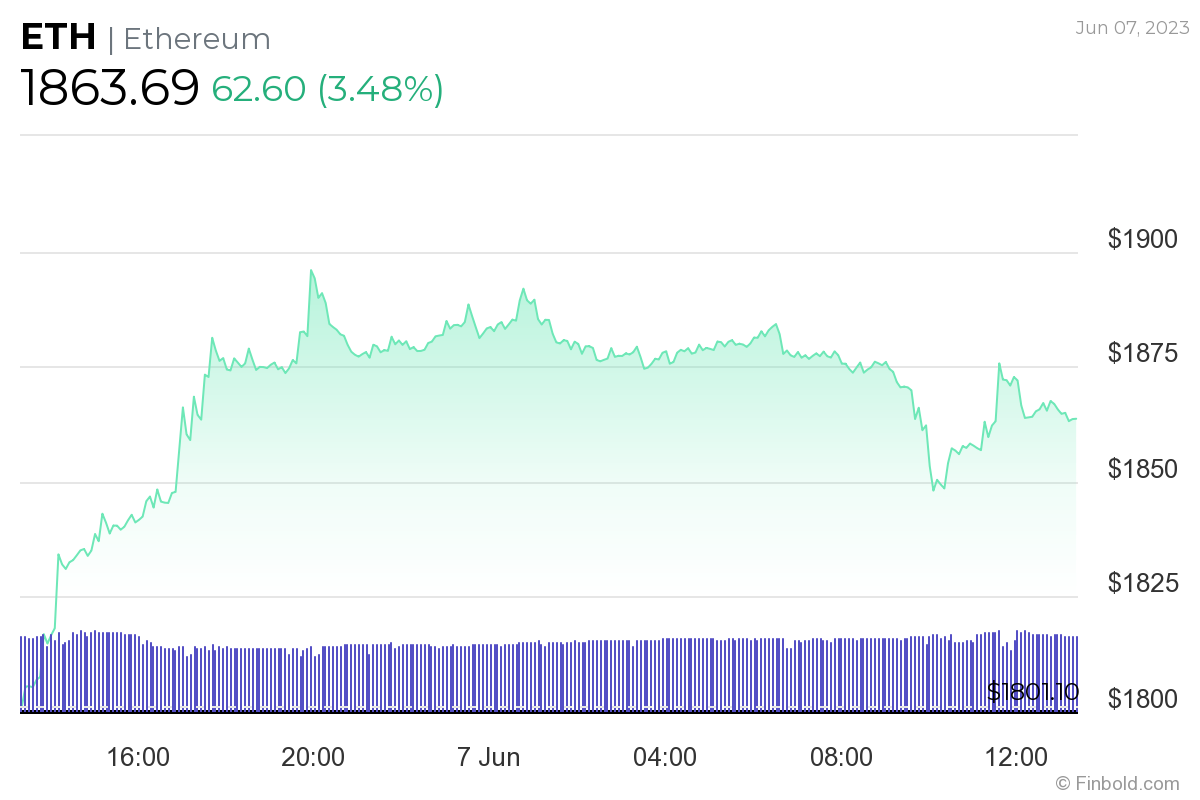This screenshot has width=1200, height=800.
Task: Click the $1801.10 baseline price tag
Action: coord(1033,691)
